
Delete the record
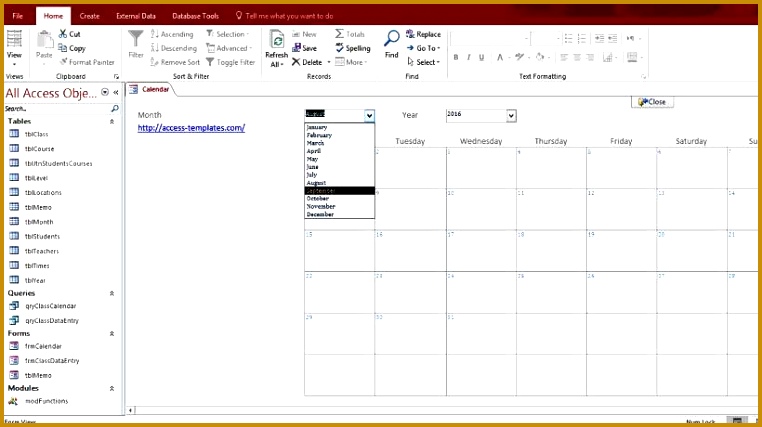[307, 62]
